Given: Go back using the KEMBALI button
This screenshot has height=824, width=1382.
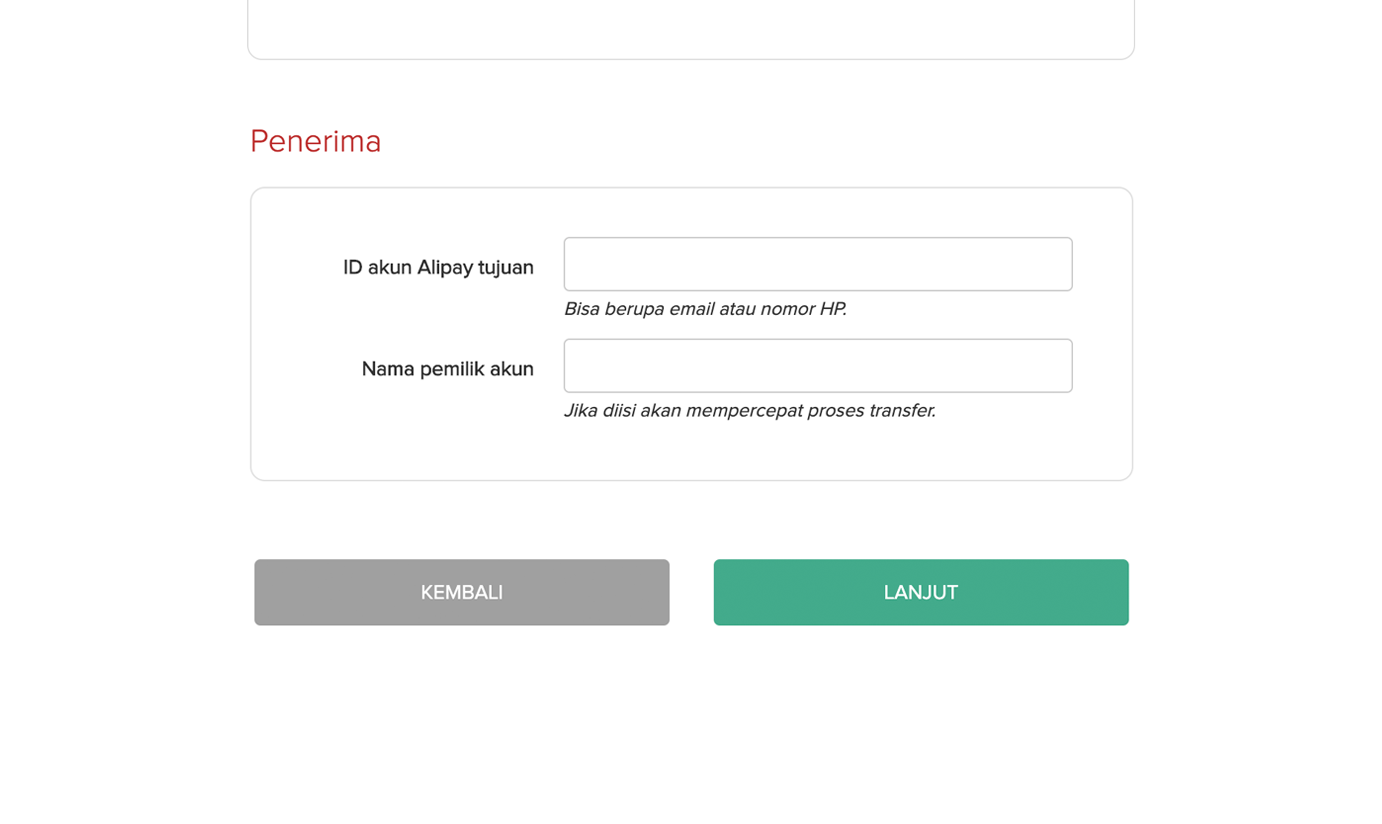Looking at the screenshot, I should tap(461, 592).
